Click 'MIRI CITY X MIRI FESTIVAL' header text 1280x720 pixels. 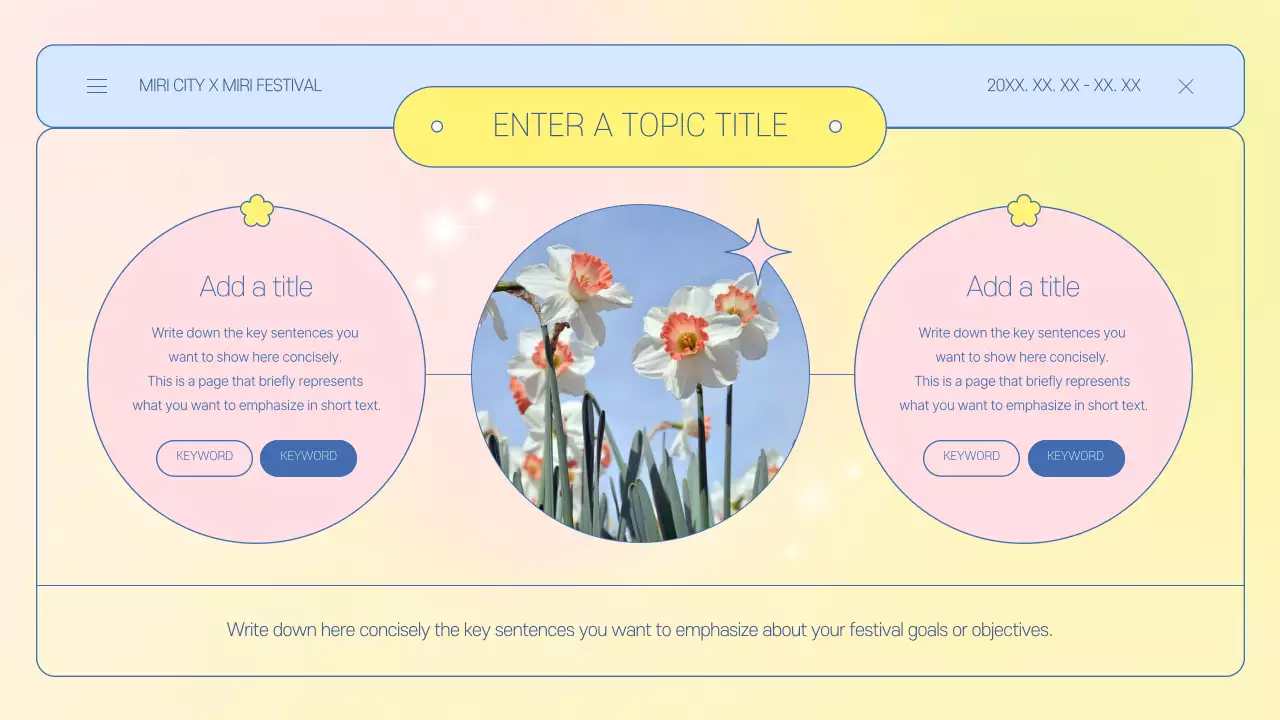(230, 86)
